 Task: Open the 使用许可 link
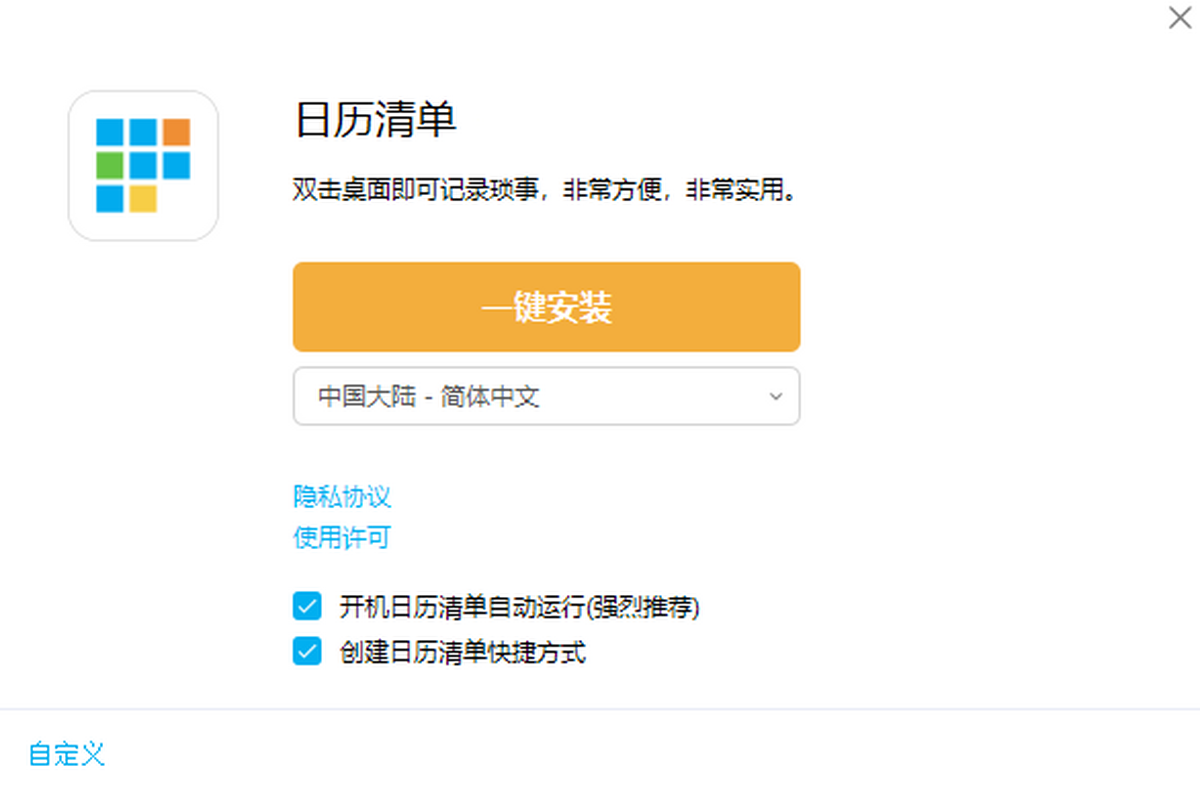[341, 538]
